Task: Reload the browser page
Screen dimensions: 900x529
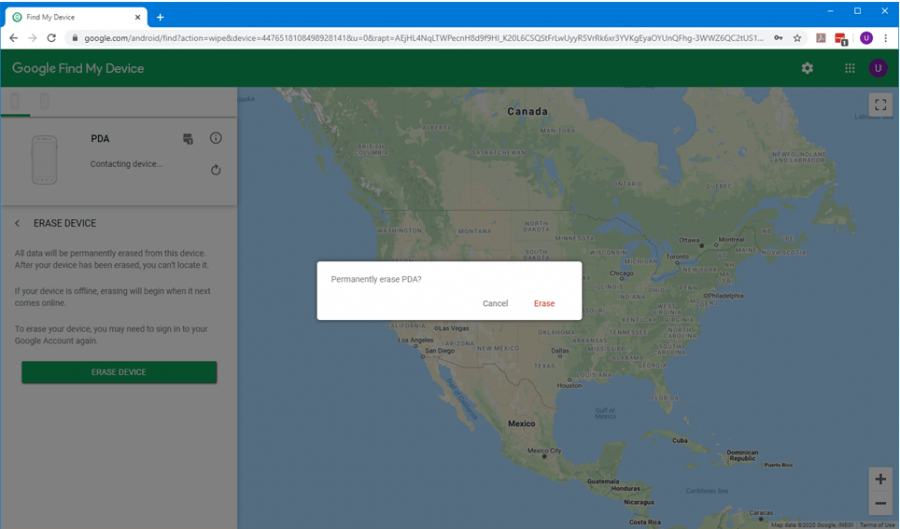Action: click(x=51, y=38)
